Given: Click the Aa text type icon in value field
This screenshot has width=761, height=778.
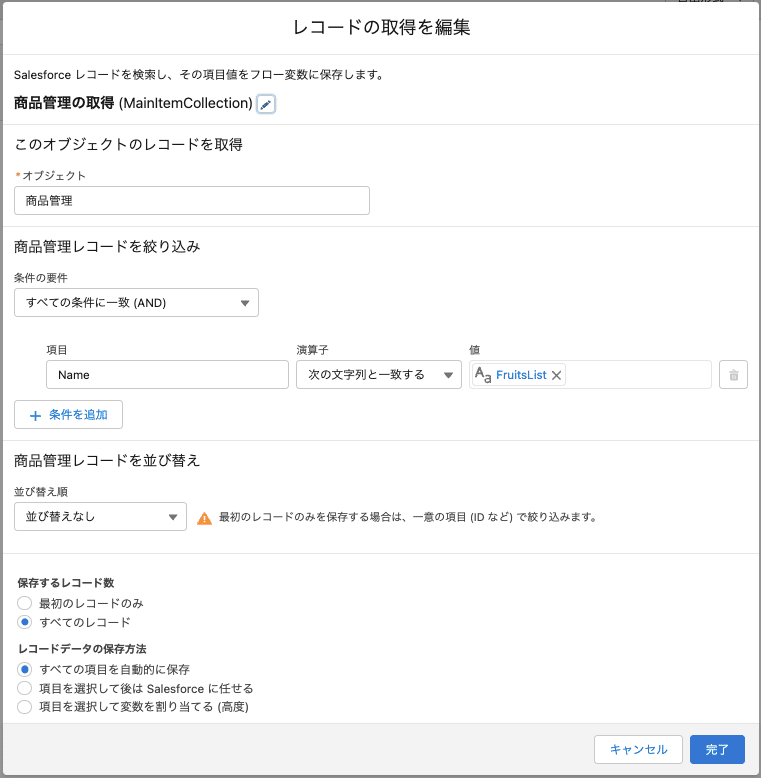Looking at the screenshot, I should tap(483, 375).
